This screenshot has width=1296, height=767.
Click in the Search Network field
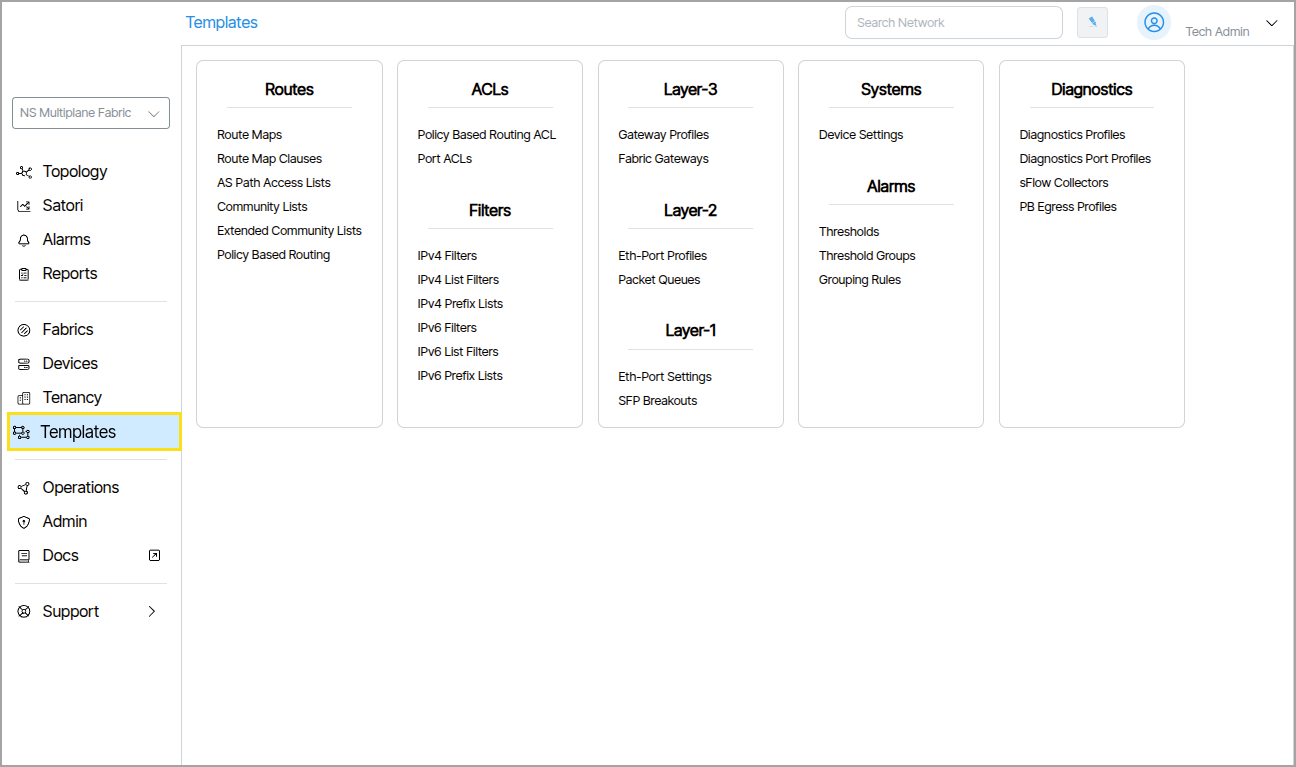coord(954,22)
